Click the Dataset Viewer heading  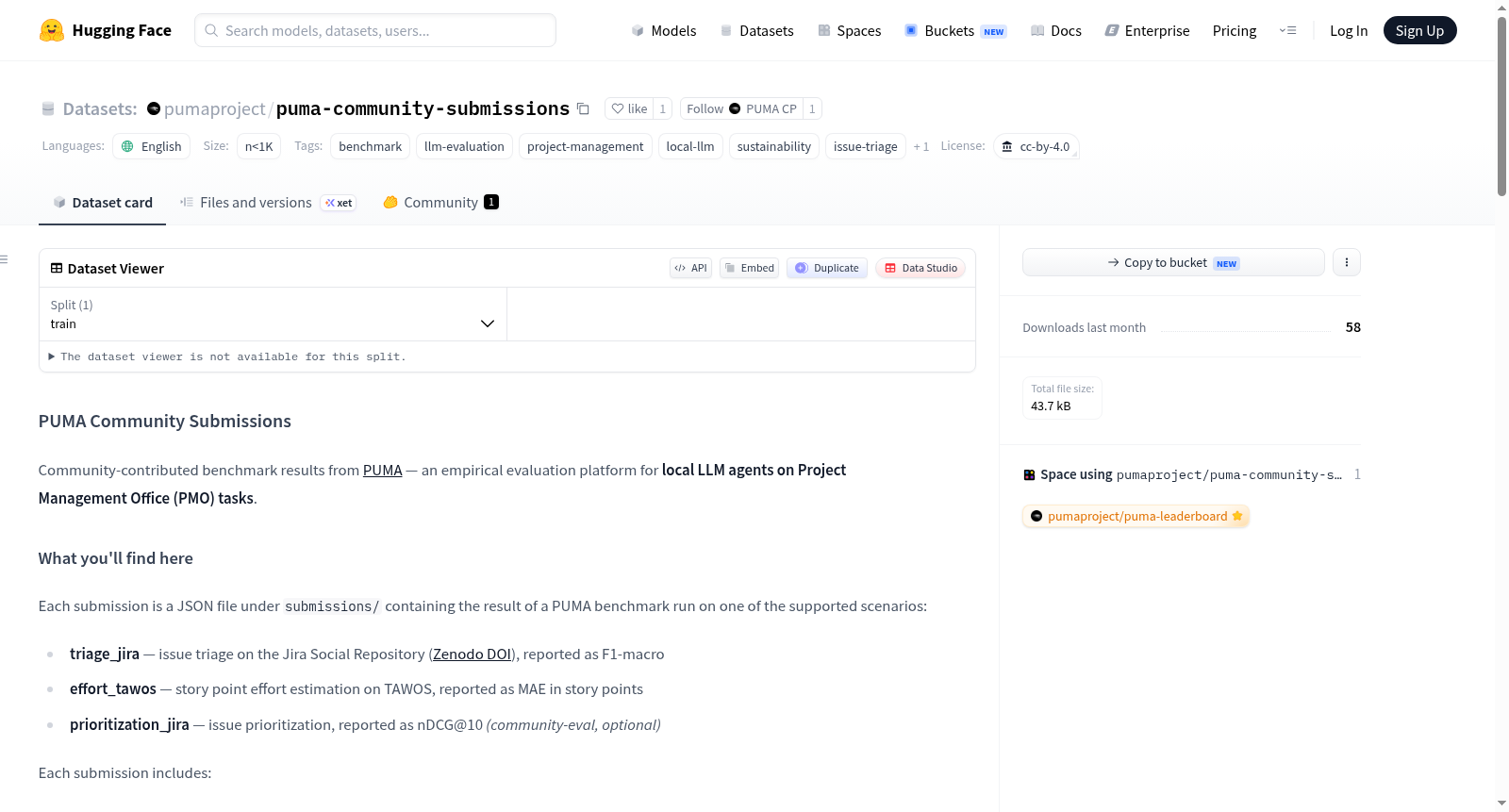pyautogui.click(x=107, y=268)
